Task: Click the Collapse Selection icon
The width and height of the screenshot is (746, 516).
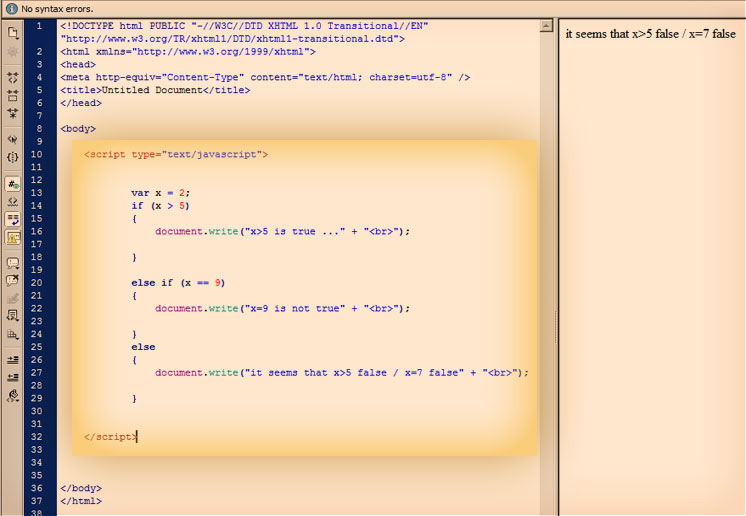Action: point(13,95)
